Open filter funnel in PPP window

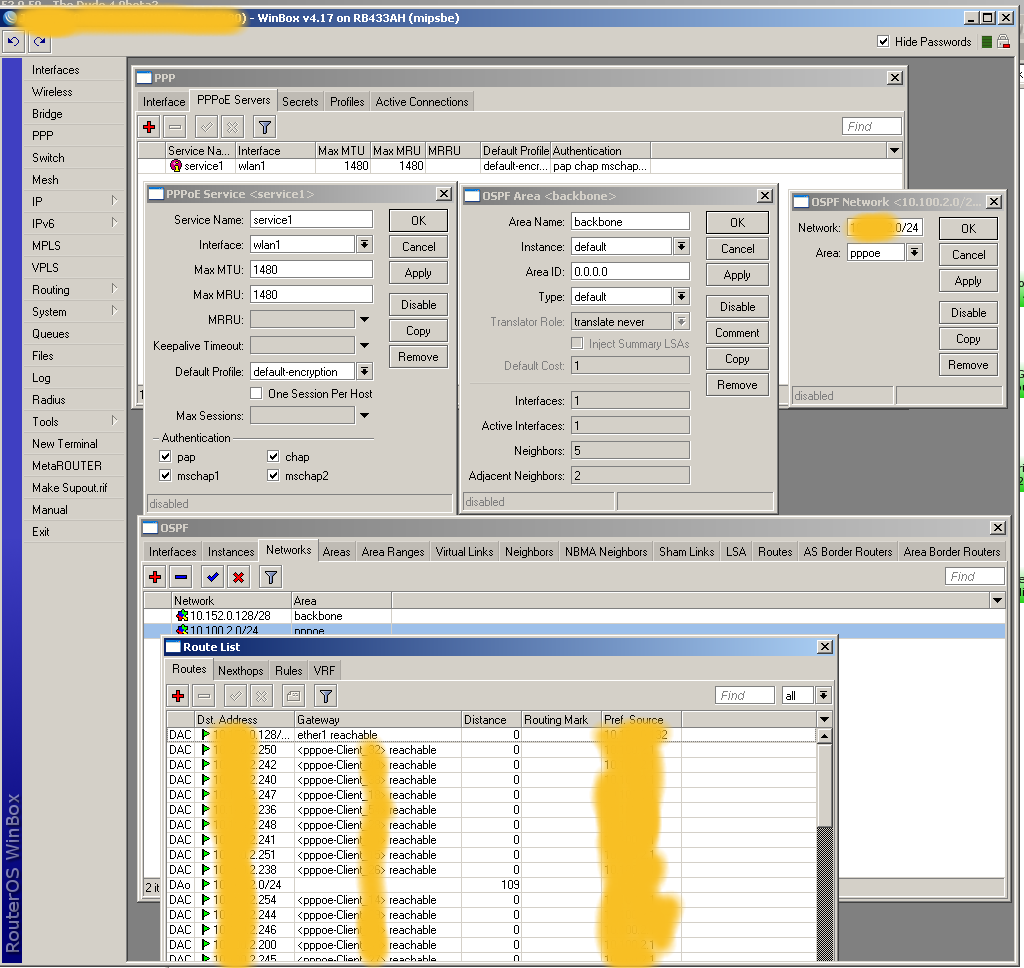[x=264, y=127]
